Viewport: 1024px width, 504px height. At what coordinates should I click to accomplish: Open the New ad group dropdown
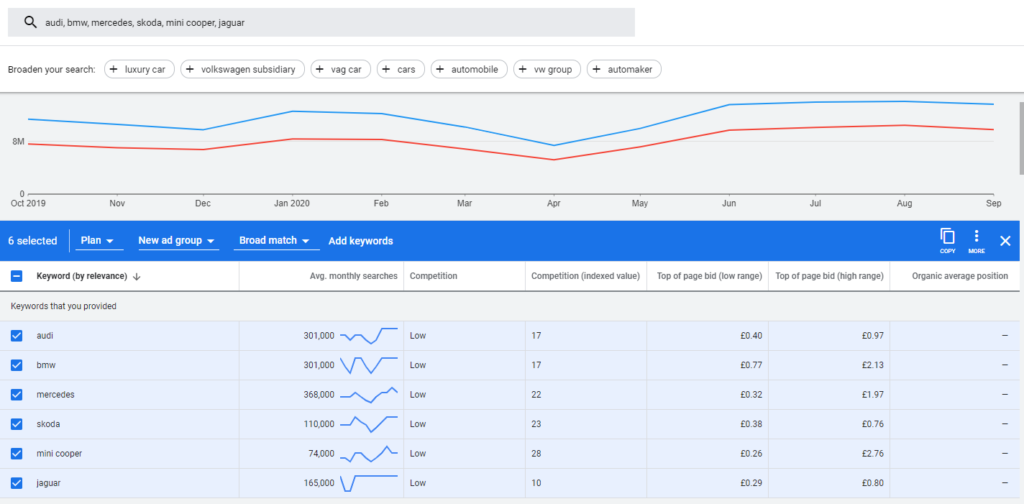coord(177,241)
